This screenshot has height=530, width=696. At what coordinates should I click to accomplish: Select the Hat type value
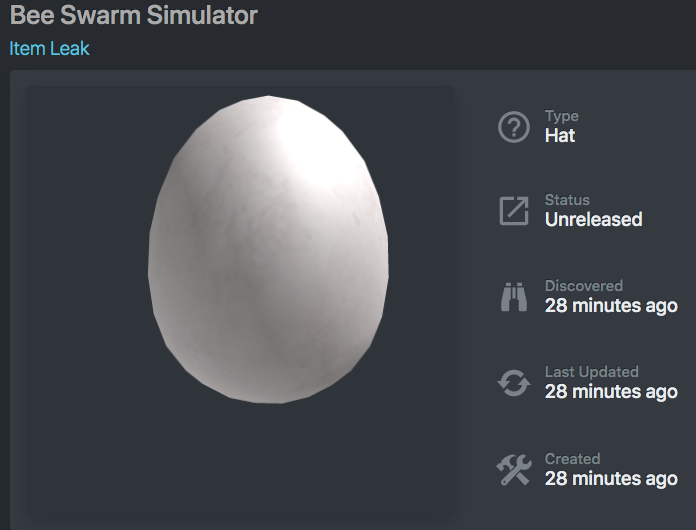(x=560, y=135)
